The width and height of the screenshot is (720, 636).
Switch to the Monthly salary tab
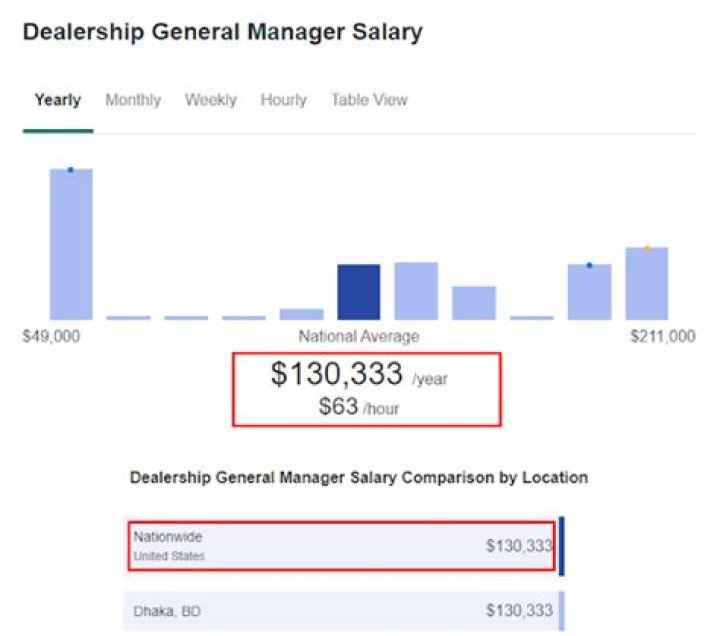(133, 100)
